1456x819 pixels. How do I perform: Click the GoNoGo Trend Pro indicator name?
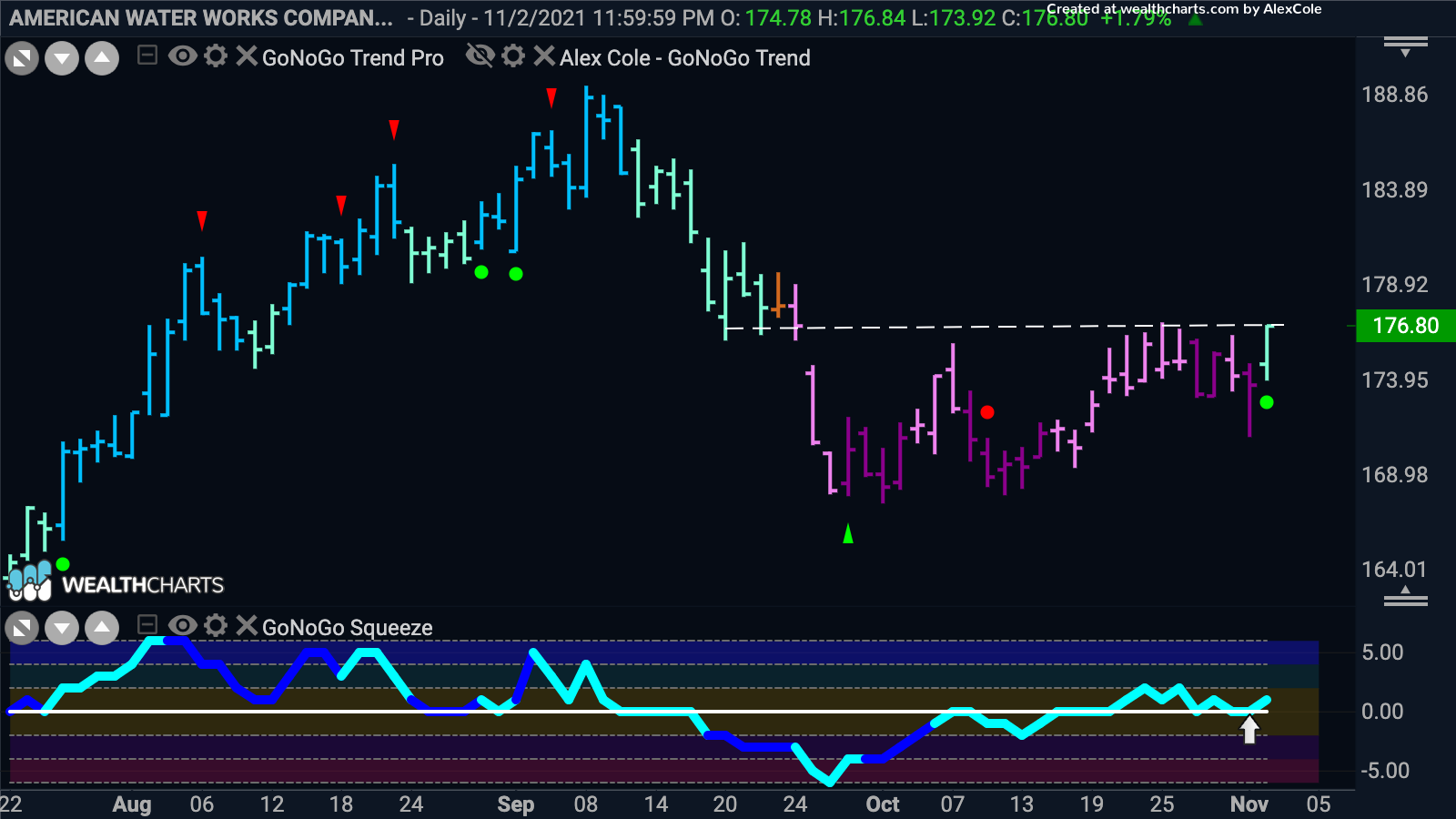[x=353, y=58]
